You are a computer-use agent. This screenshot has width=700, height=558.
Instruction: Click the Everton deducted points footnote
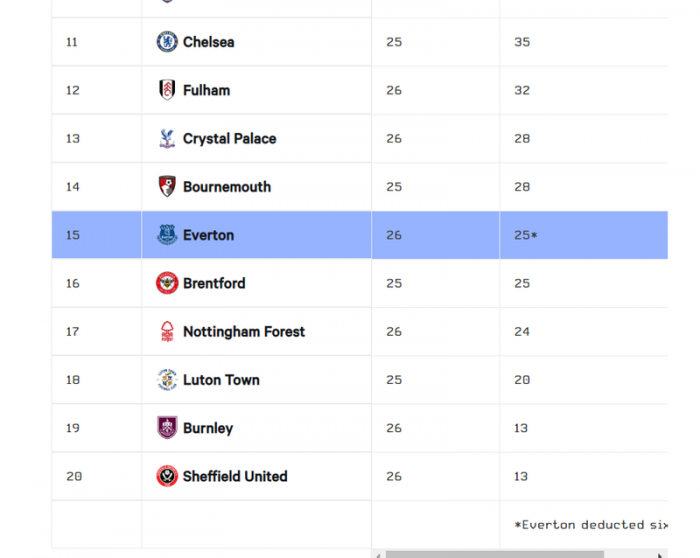pos(590,524)
